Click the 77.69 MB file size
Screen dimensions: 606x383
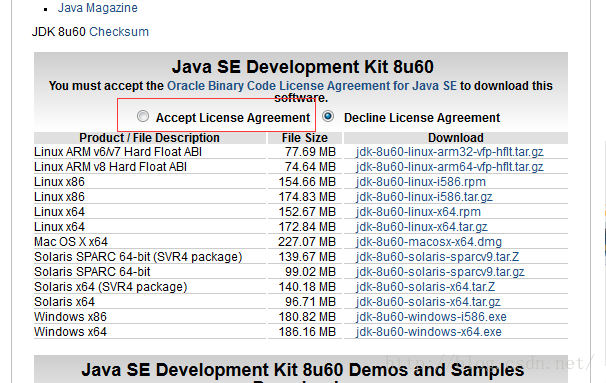(x=311, y=152)
